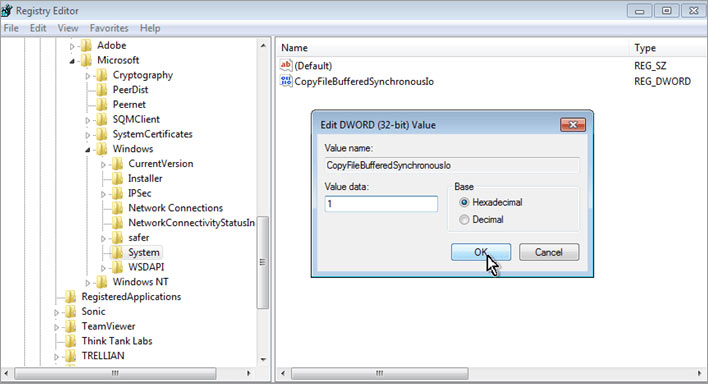Screen dimensions: 708x384
Task: Expand the Cryptography key
Action: click(88, 76)
